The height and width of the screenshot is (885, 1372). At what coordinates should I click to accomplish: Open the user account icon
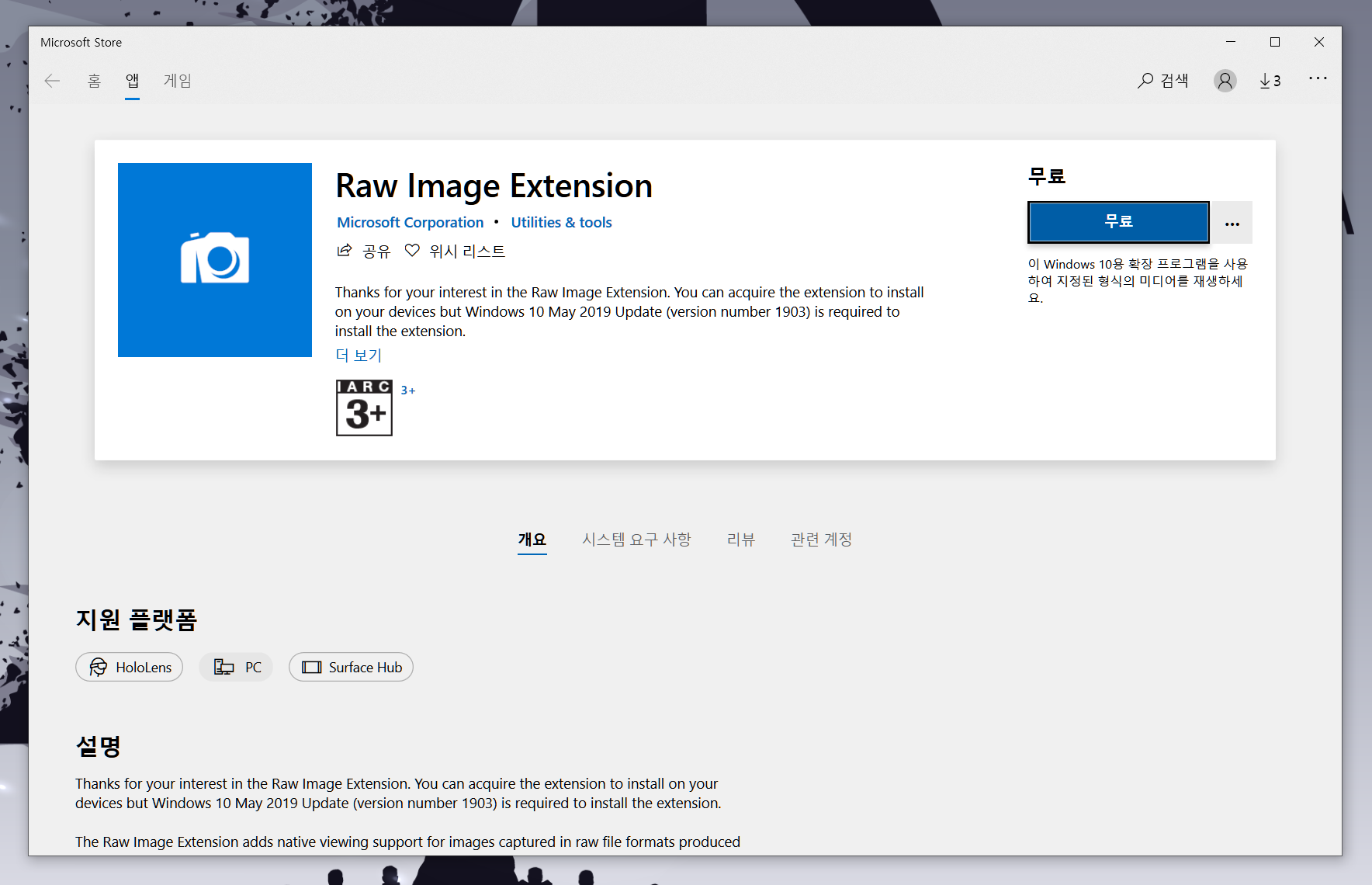[1225, 81]
